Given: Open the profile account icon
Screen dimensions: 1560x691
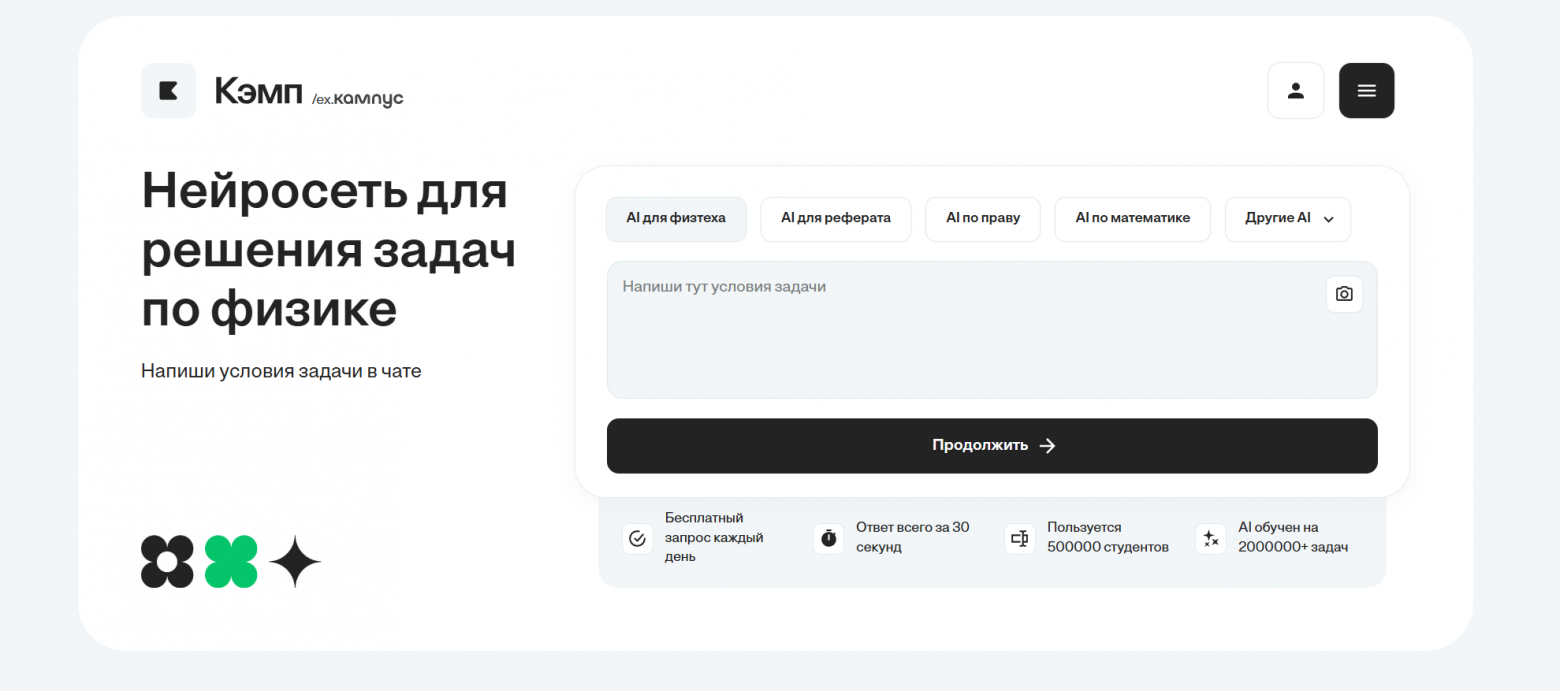Looking at the screenshot, I should click(x=1295, y=90).
